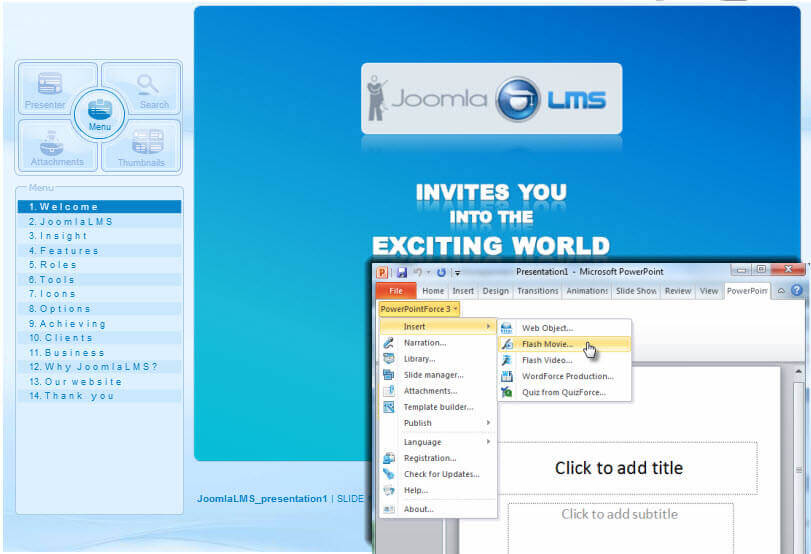
Task: Open the PowerPointForce 3 dropdown
Action: pos(419,309)
